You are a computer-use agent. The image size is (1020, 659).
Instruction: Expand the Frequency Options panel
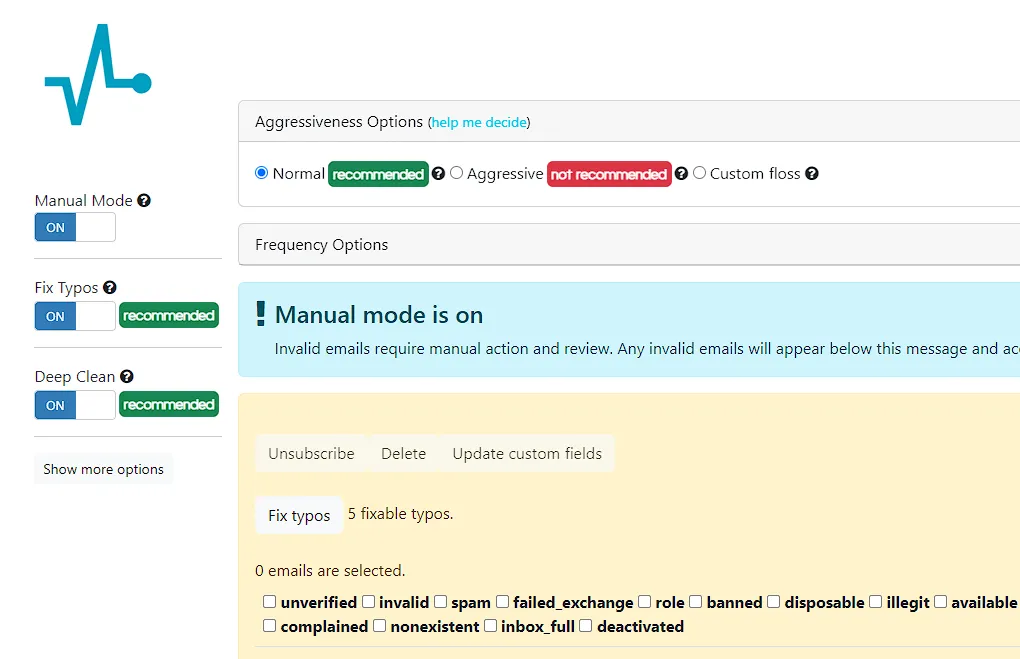tap(629, 245)
